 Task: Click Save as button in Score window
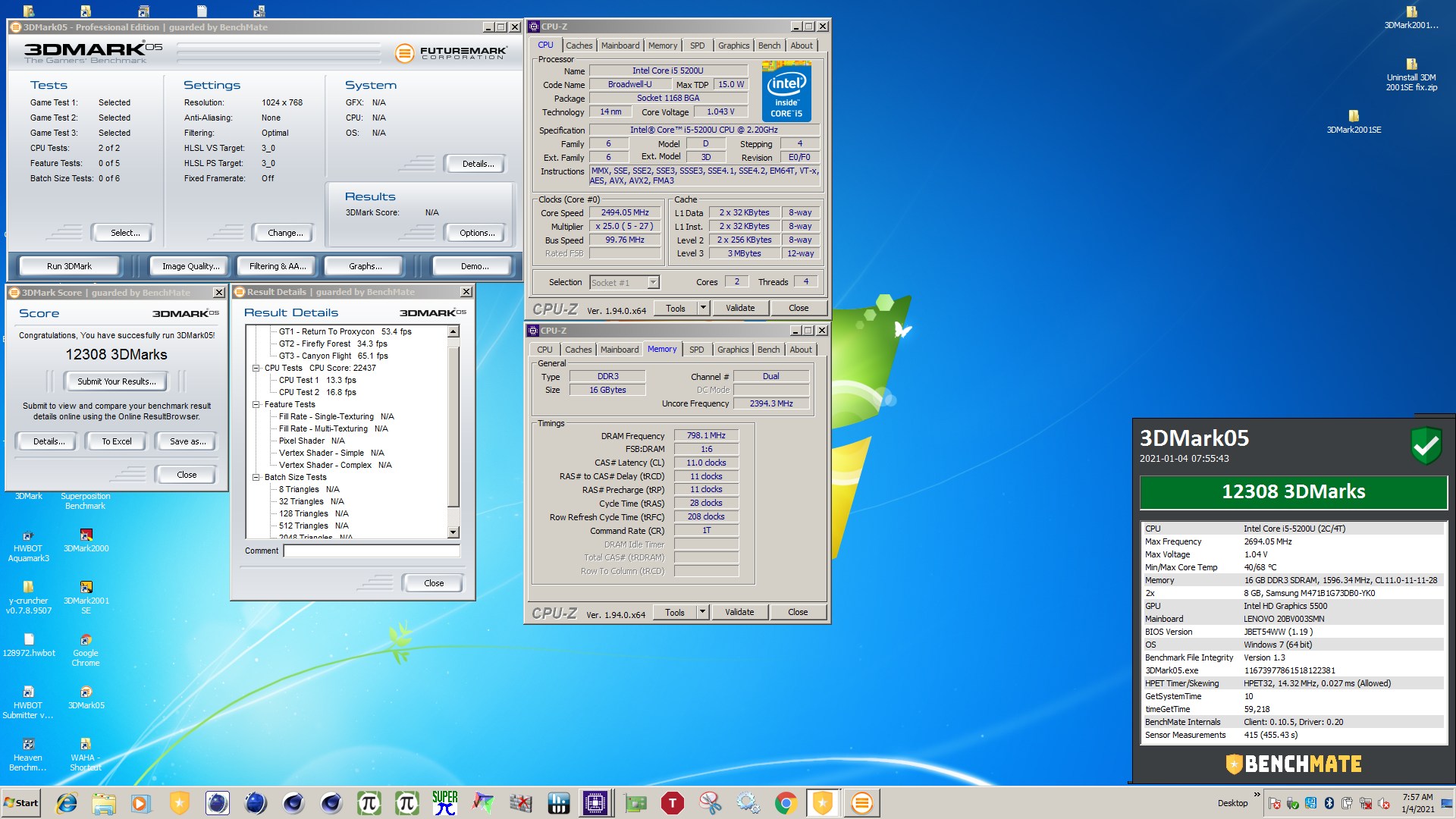tap(187, 441)
